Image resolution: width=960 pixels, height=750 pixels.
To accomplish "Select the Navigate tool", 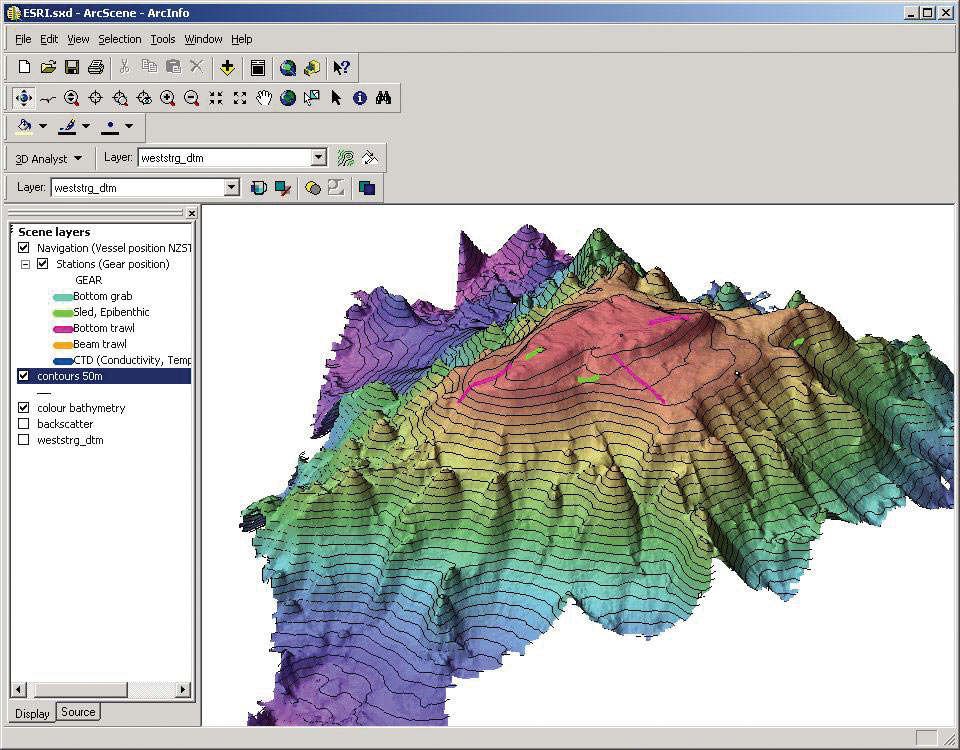I will [24, 98].
